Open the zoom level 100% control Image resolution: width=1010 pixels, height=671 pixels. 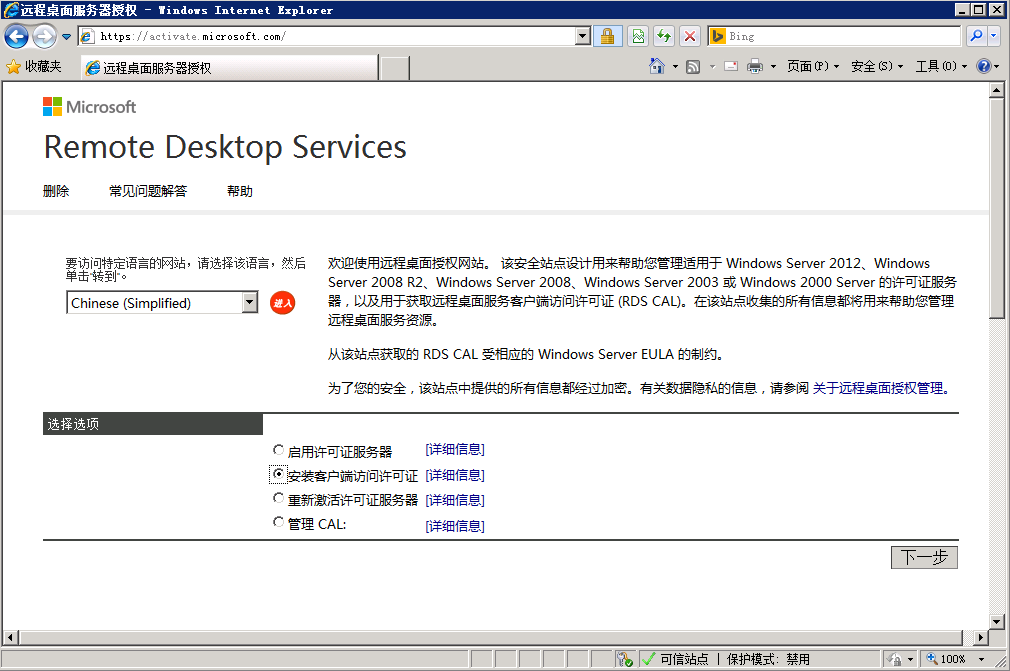(x=947, y=659)
